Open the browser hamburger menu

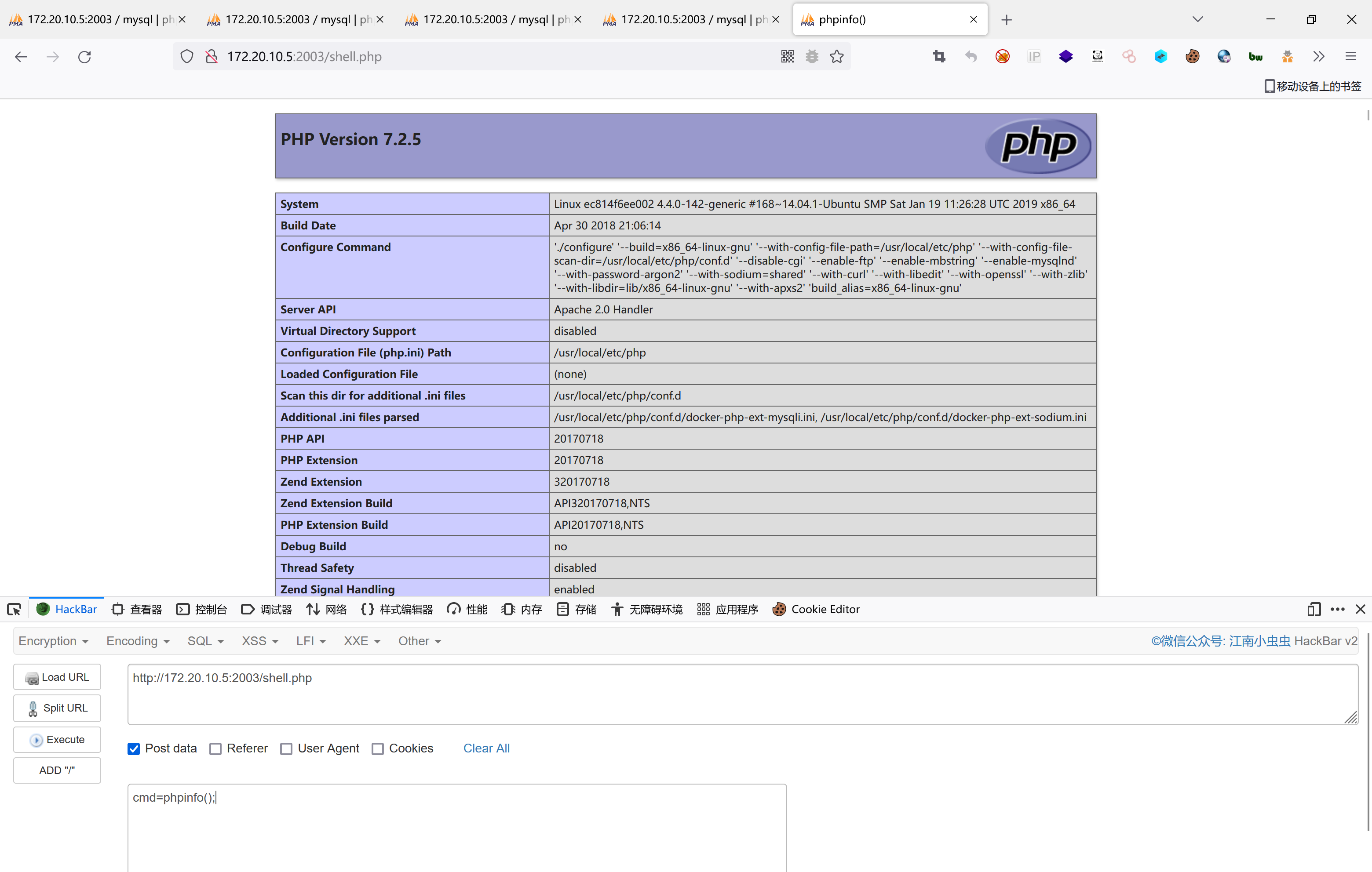[x=1350, y=56]
